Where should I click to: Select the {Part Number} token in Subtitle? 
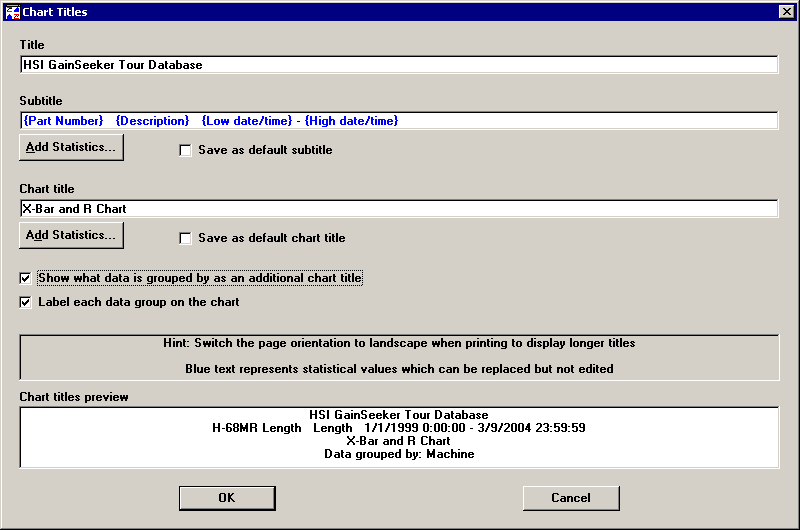62,121
